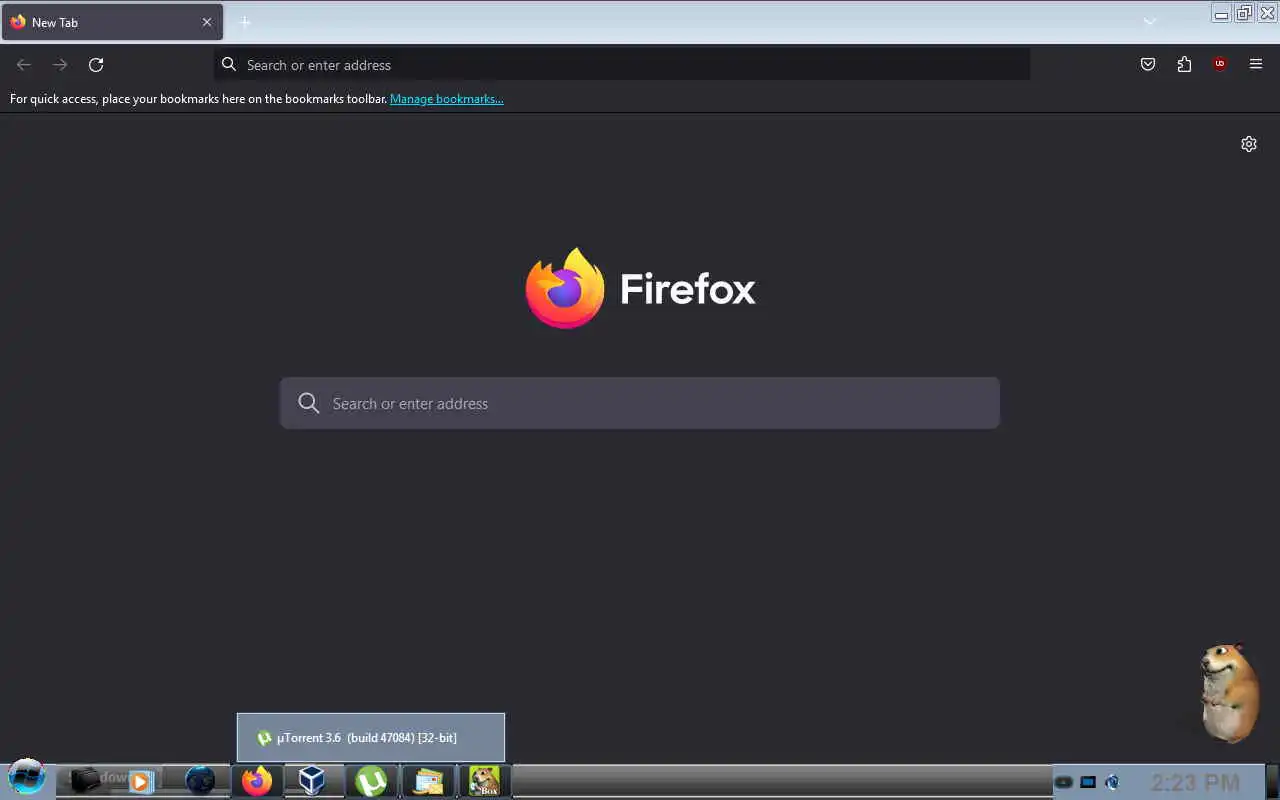Screen dimensions: 1280x800
Task: Open media player taskbar icon
Action: [141, 781]
